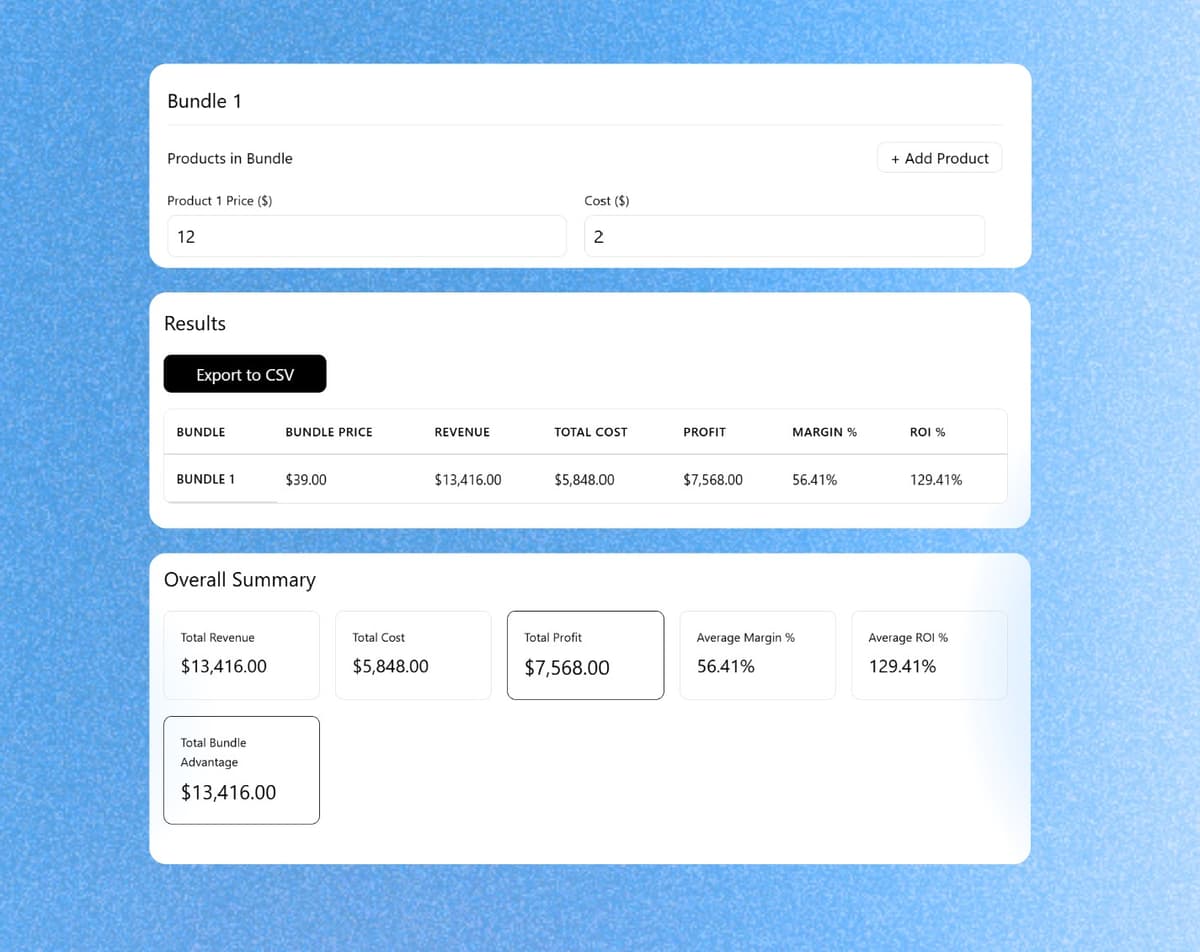Image resolution: width=1200 pixels, height=952 pixels.
Task: Select the BUNDLE 1 row in results table
Action: pyautogui.click(x=206, y=479)
